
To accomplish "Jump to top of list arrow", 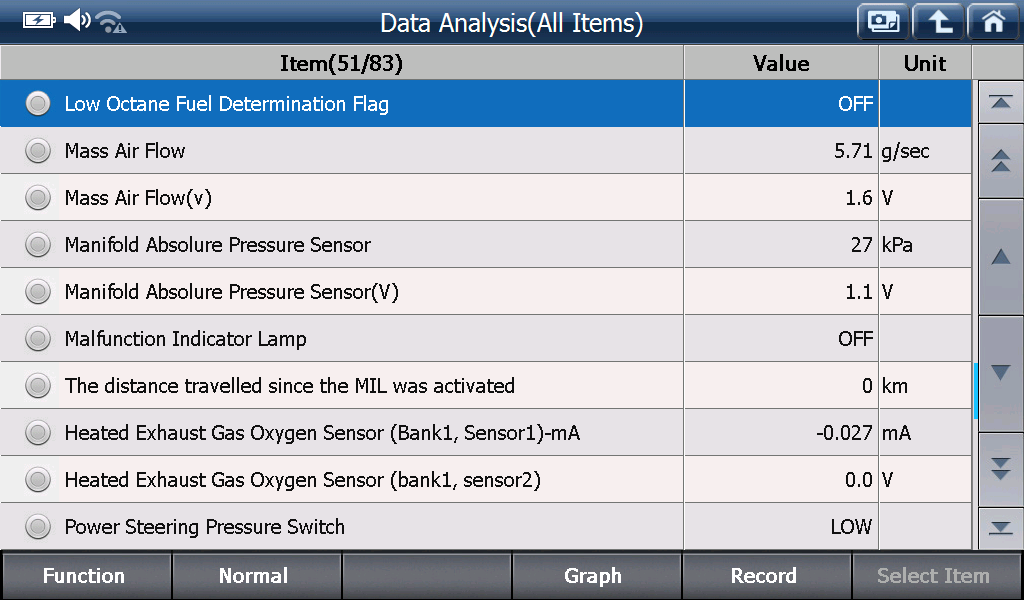I will [x=1000, y=102].
